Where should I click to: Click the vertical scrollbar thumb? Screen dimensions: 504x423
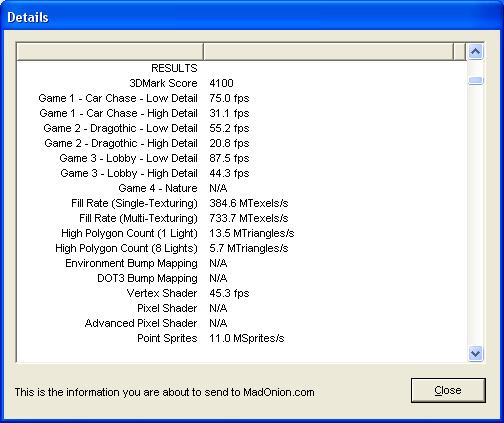point(475,81)
